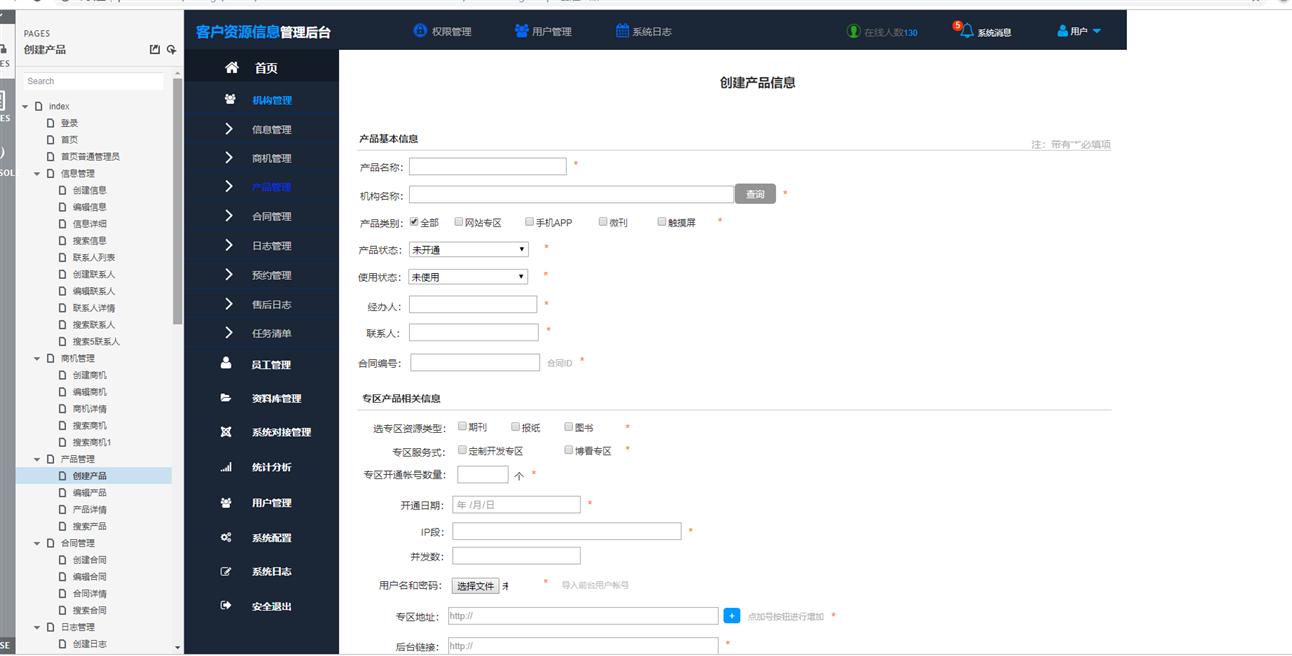1292x656 pixels.
Task: Click the green online-users icon
Action: (x=853, y=31)
